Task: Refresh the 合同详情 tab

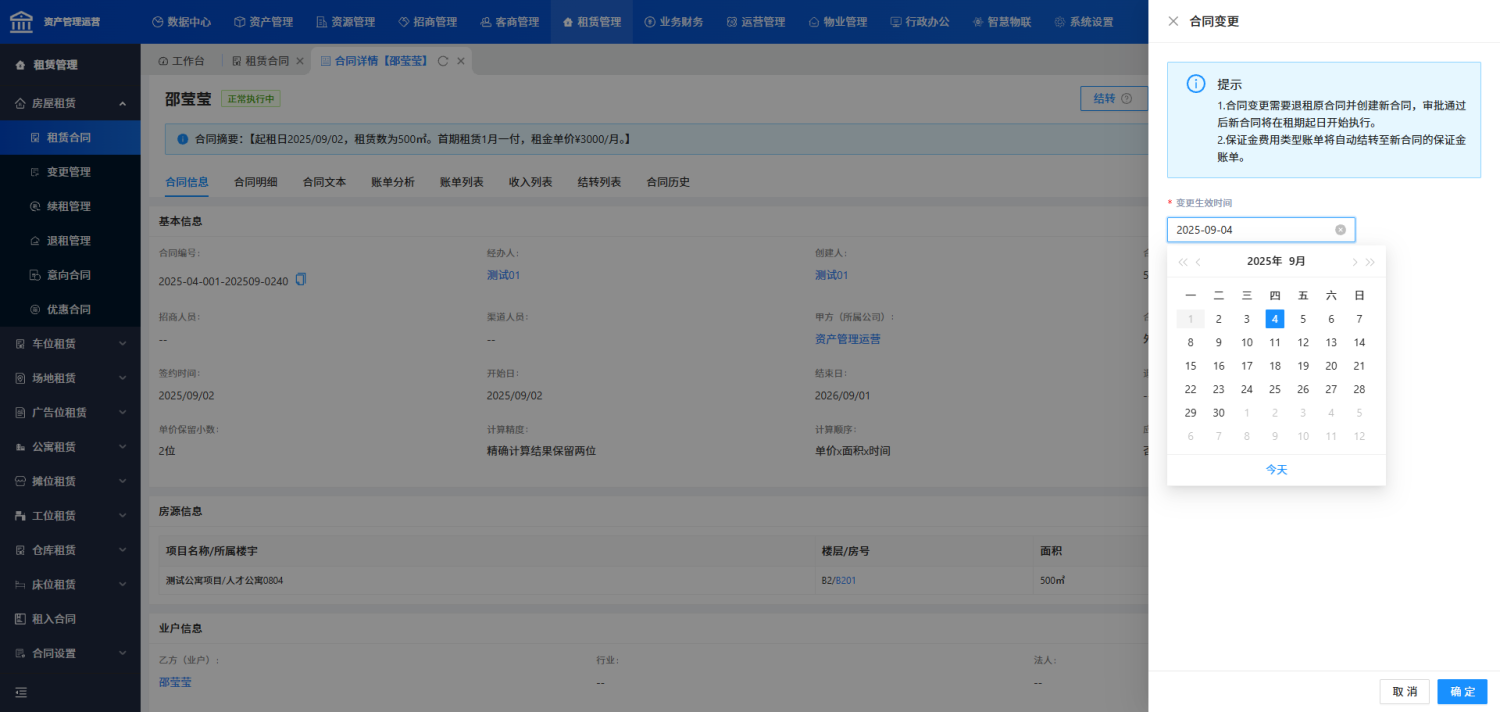Action: coord(443,61)
